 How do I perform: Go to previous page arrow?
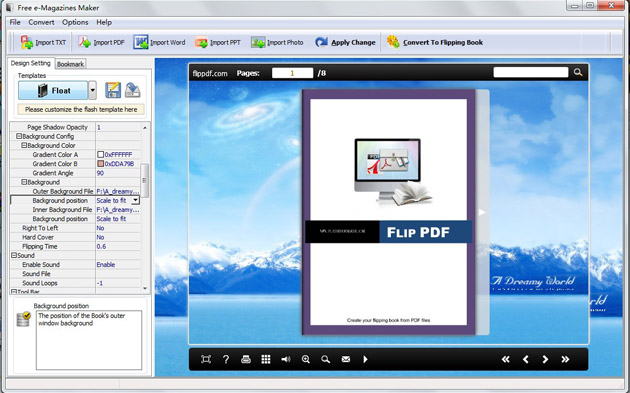point(526,359)
